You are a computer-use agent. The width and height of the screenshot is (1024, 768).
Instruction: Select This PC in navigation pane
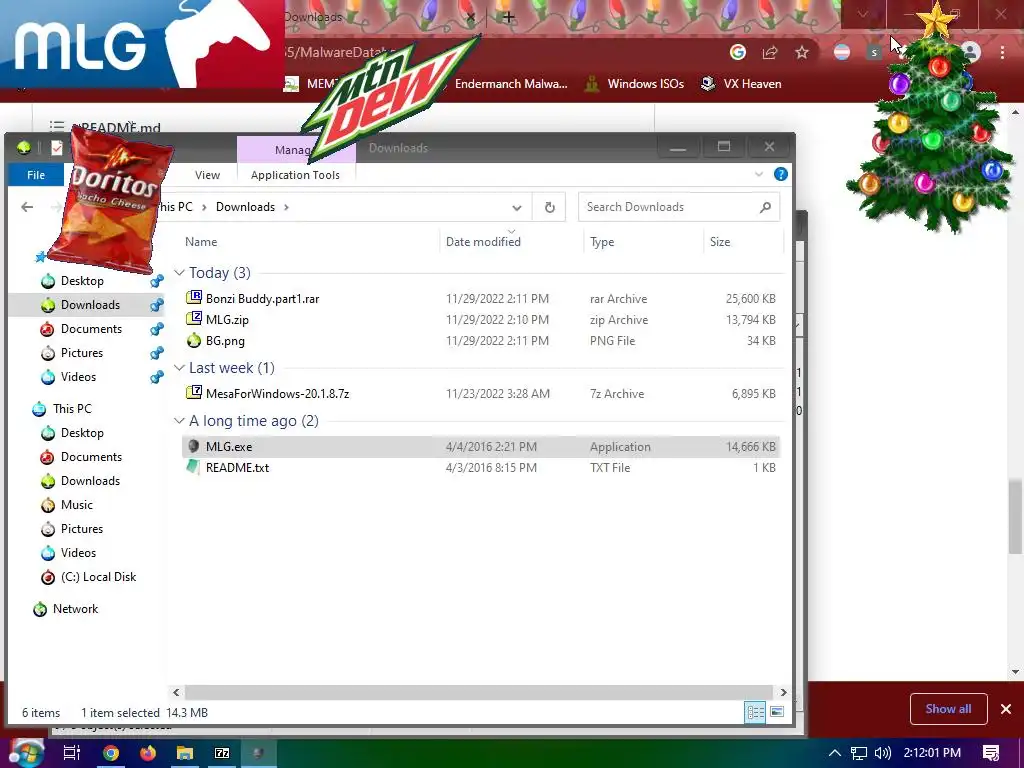point(72,409)
